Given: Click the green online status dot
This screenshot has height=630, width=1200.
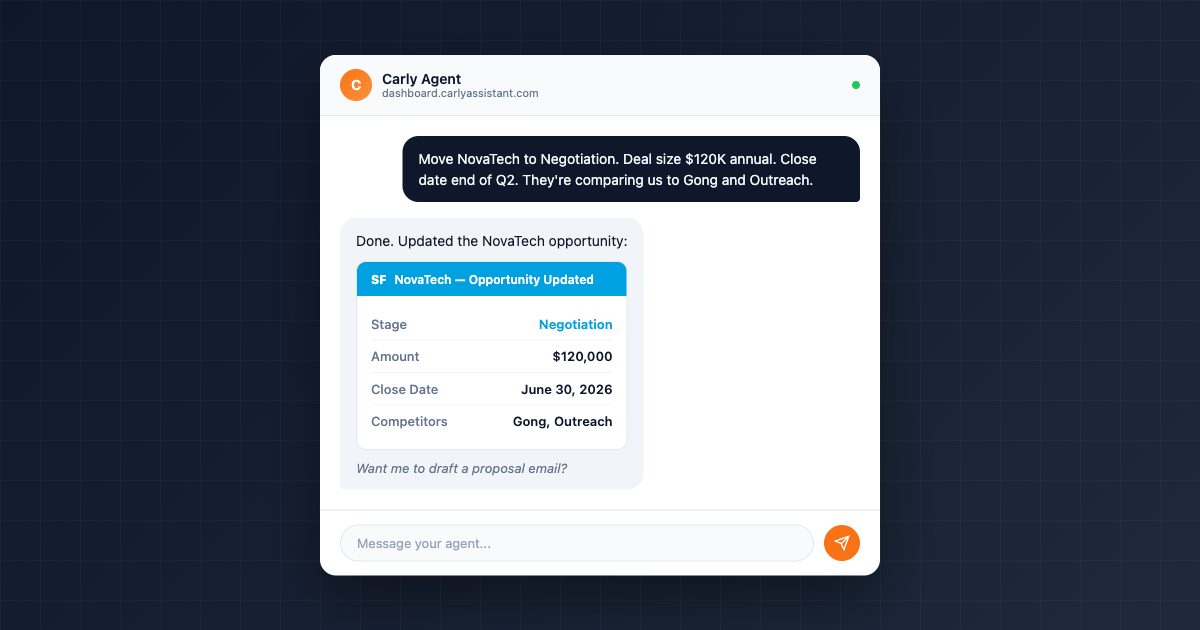Looking at the screenshot, I should point(856,85).
